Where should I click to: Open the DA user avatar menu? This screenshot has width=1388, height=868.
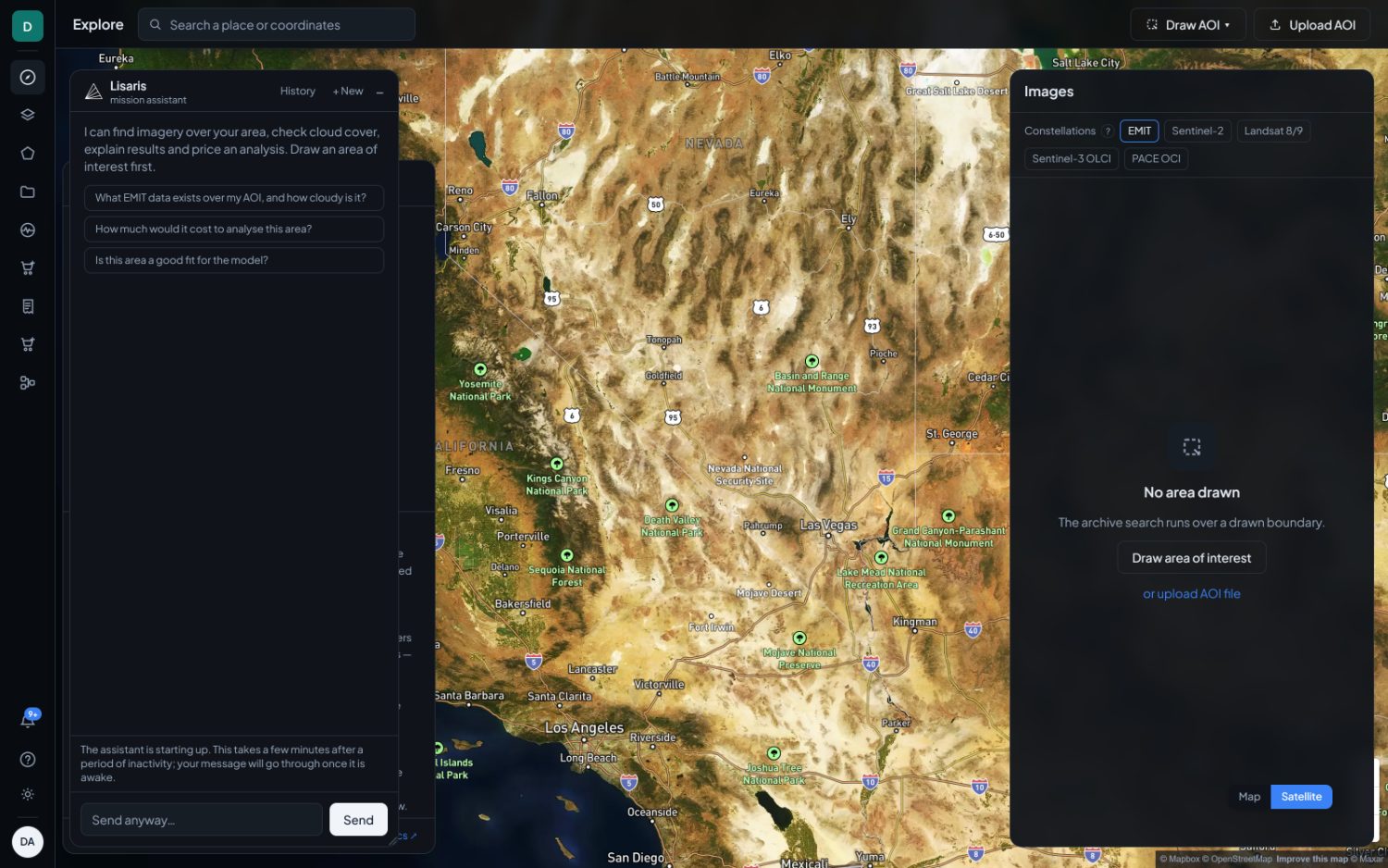(28, 842)
